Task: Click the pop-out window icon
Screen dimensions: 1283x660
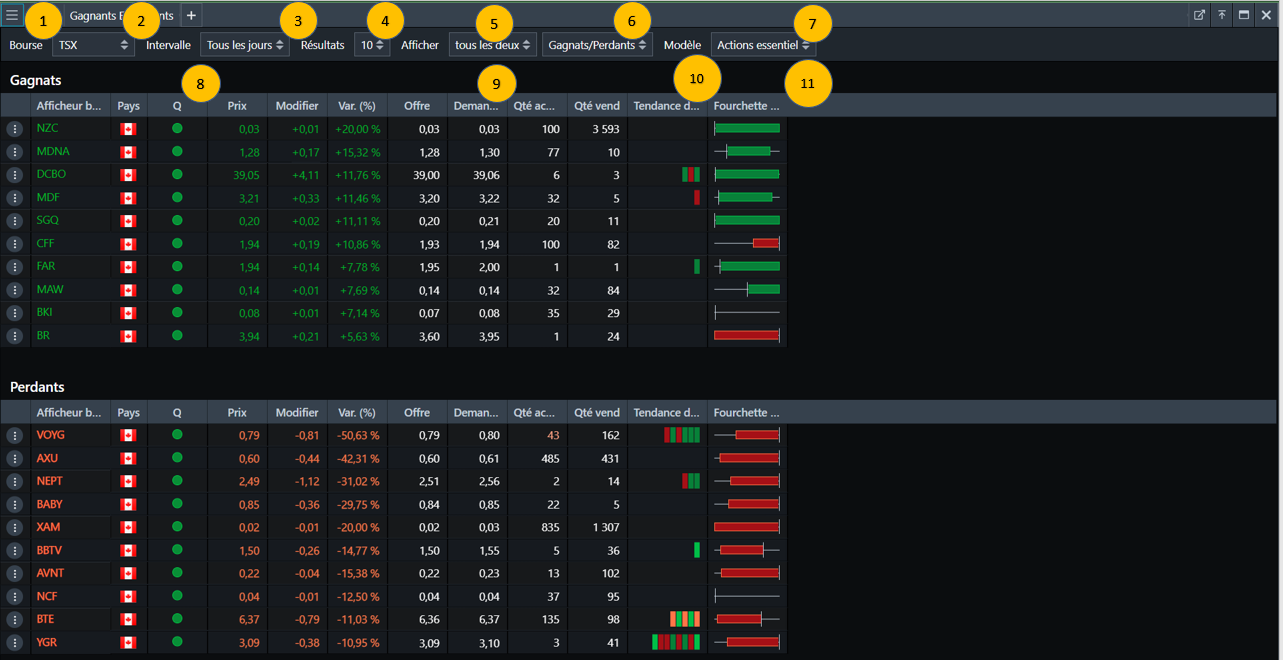Action: coord(1199,15)
